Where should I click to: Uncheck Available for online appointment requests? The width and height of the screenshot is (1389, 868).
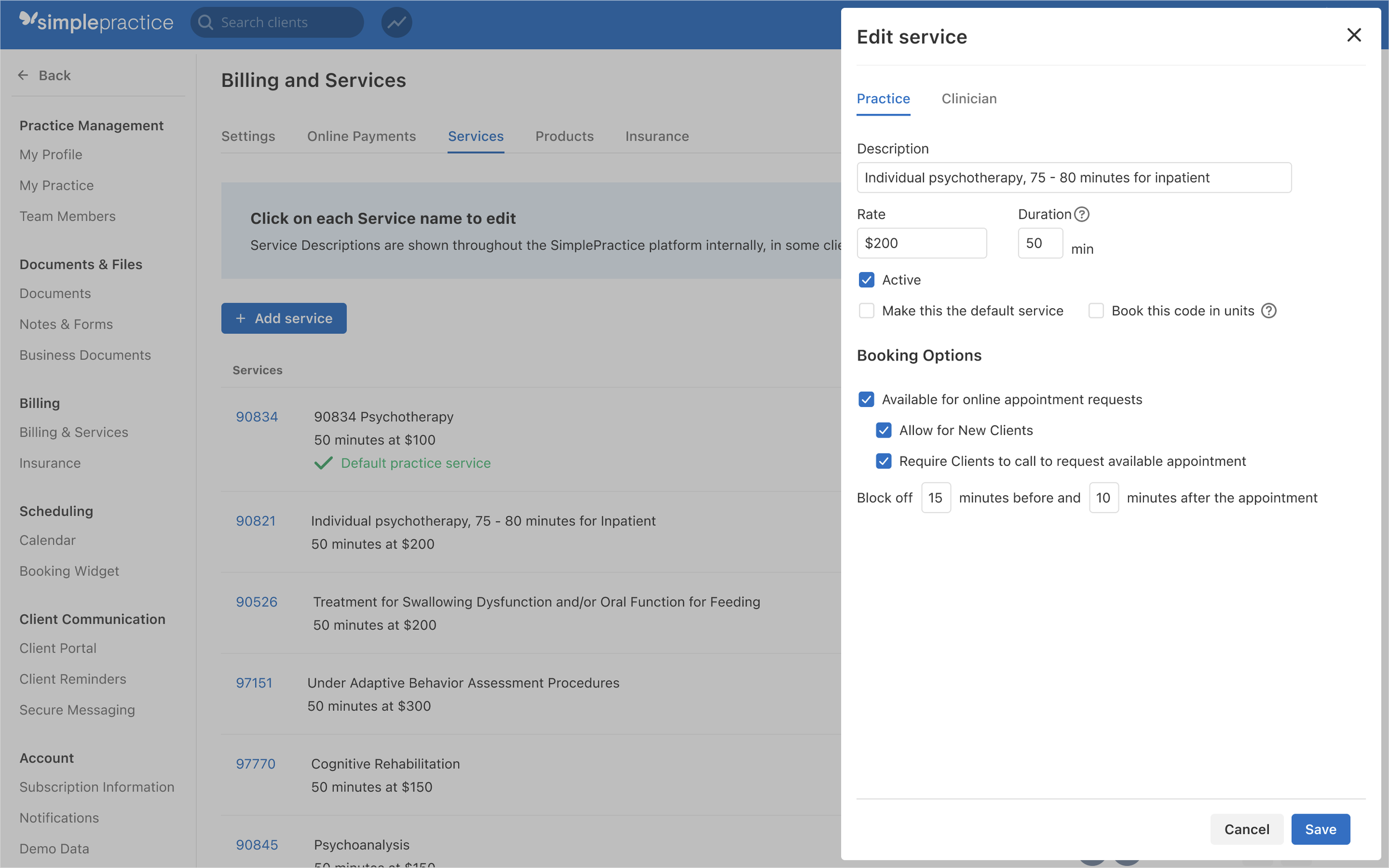coord(866,399)
